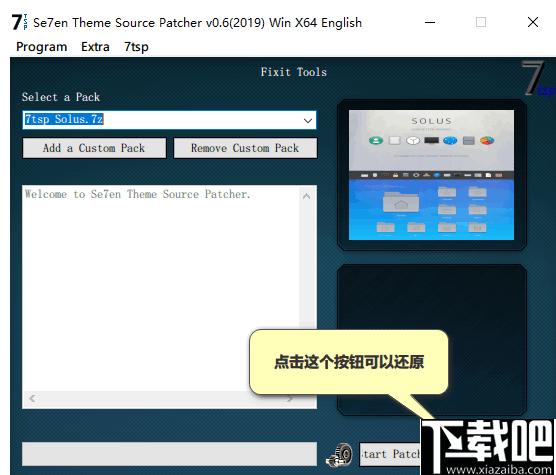Expand the Select a Pack dropdown arrow
Image resolution: width=556 pixels, height=475 pixels.
308,120
